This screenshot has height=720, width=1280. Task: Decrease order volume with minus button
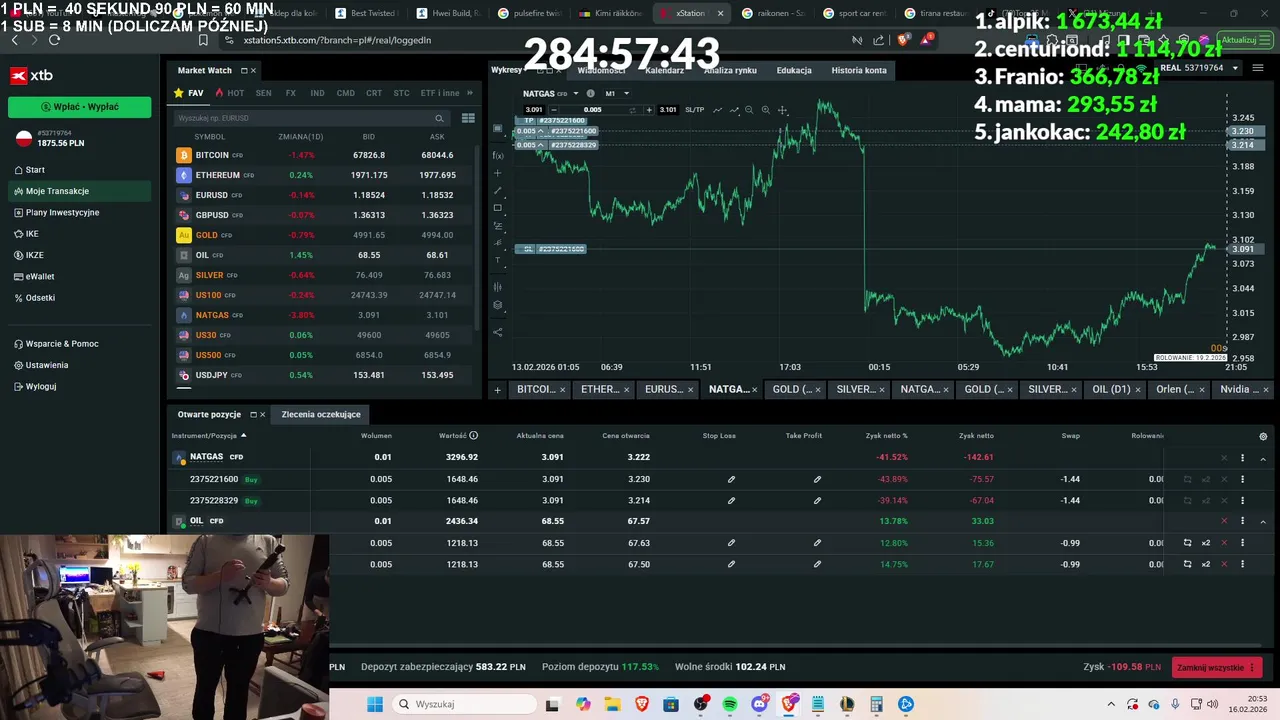554,110
